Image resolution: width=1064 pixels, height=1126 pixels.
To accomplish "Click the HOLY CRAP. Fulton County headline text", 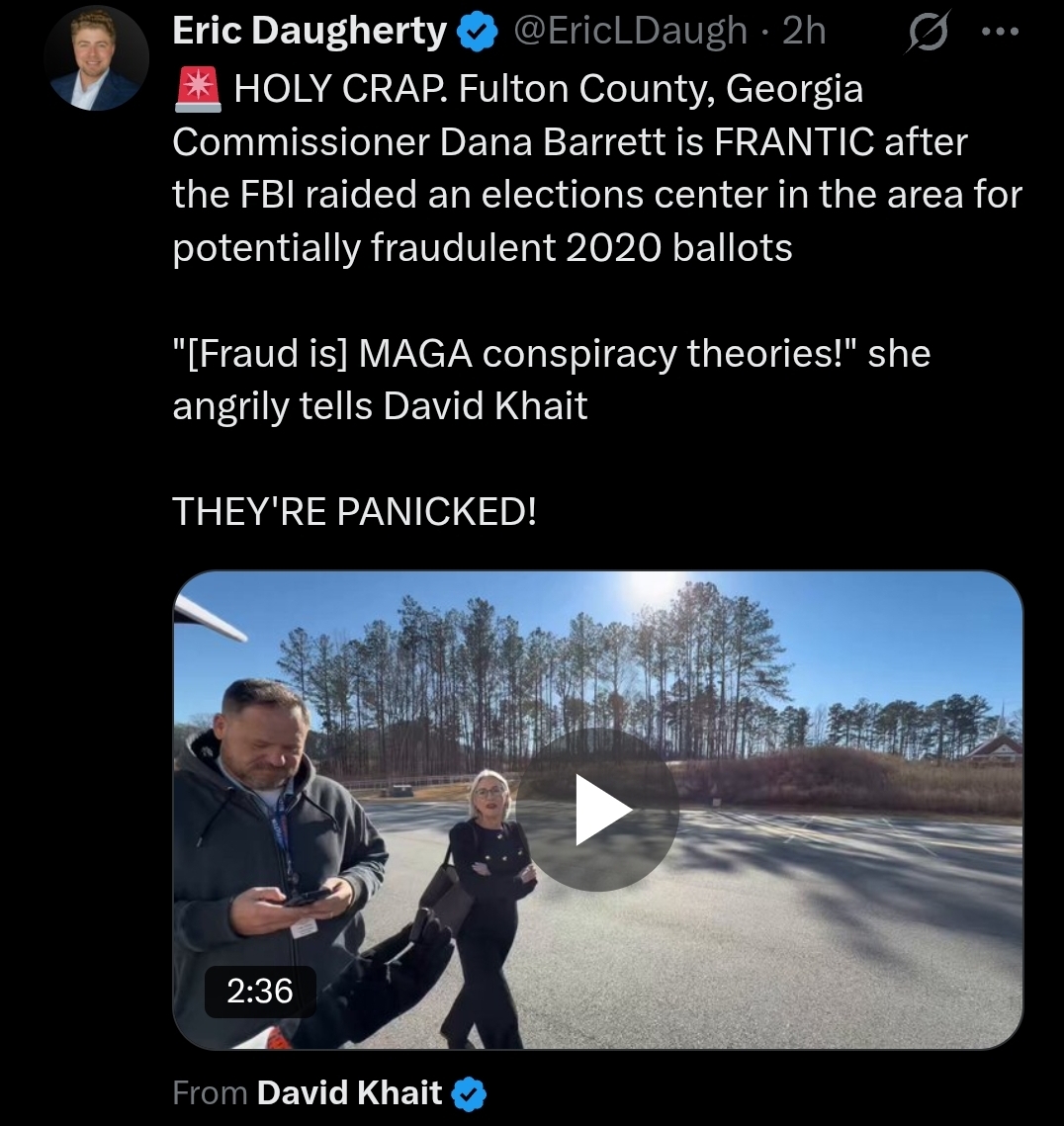I will [548, 89].
